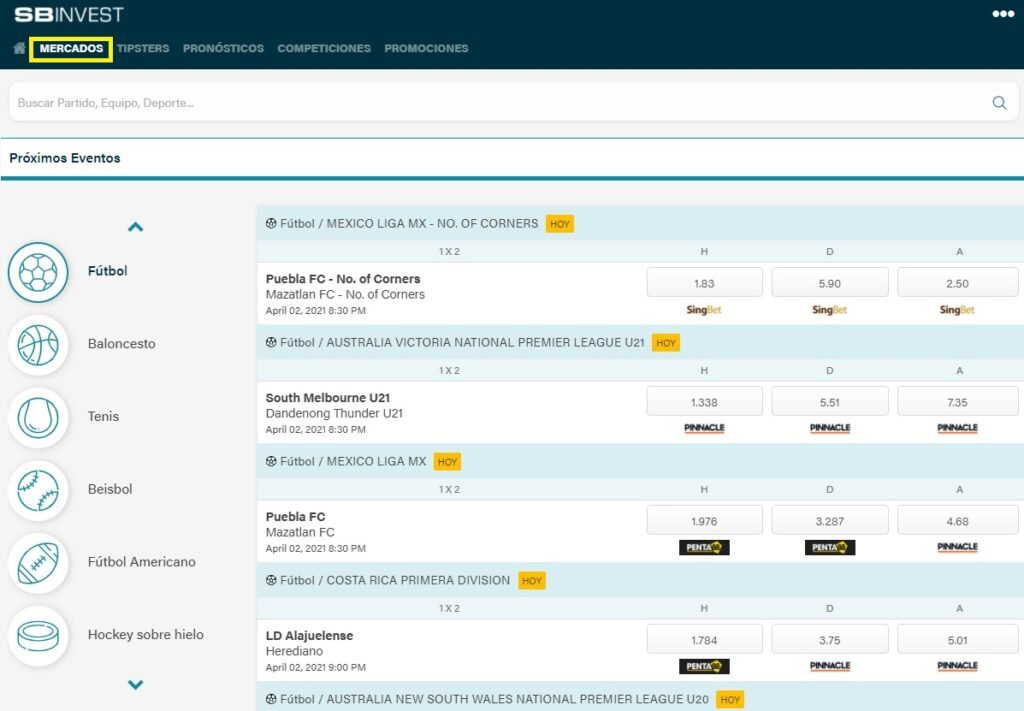Click the search magnifying glass icon
1024x711 pixels.
[x=999, y=101]
